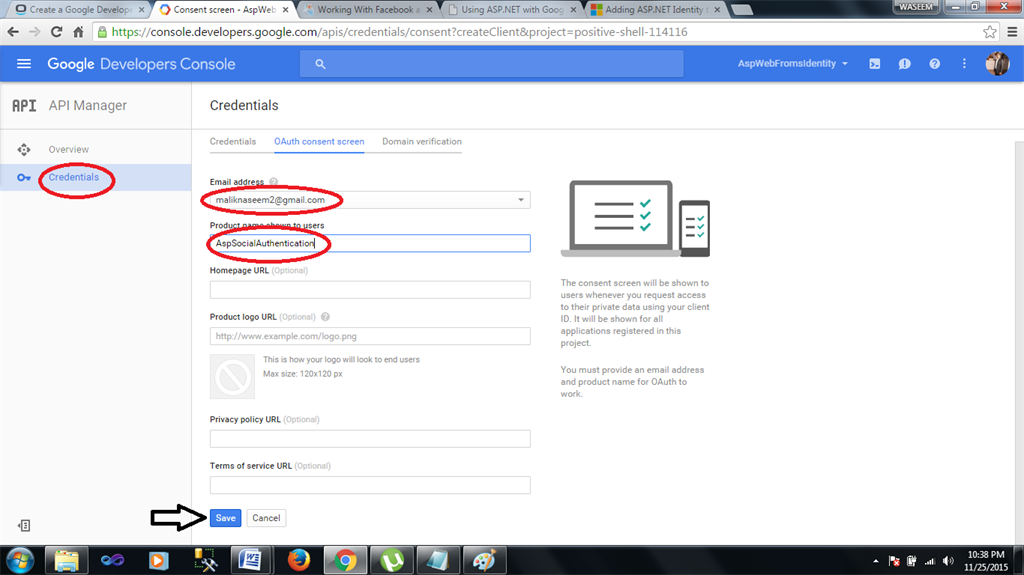1024x575 pixels.
Task: Click the browser home icon
Action: coord(78,31)
